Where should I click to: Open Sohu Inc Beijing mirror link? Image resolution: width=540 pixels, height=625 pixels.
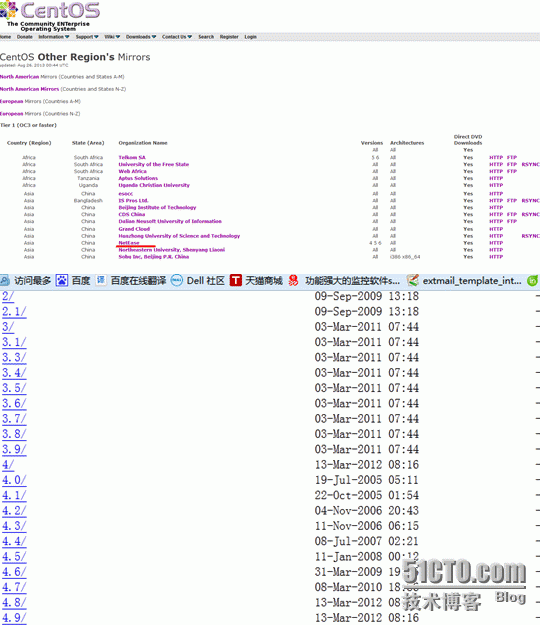(153, 257)
